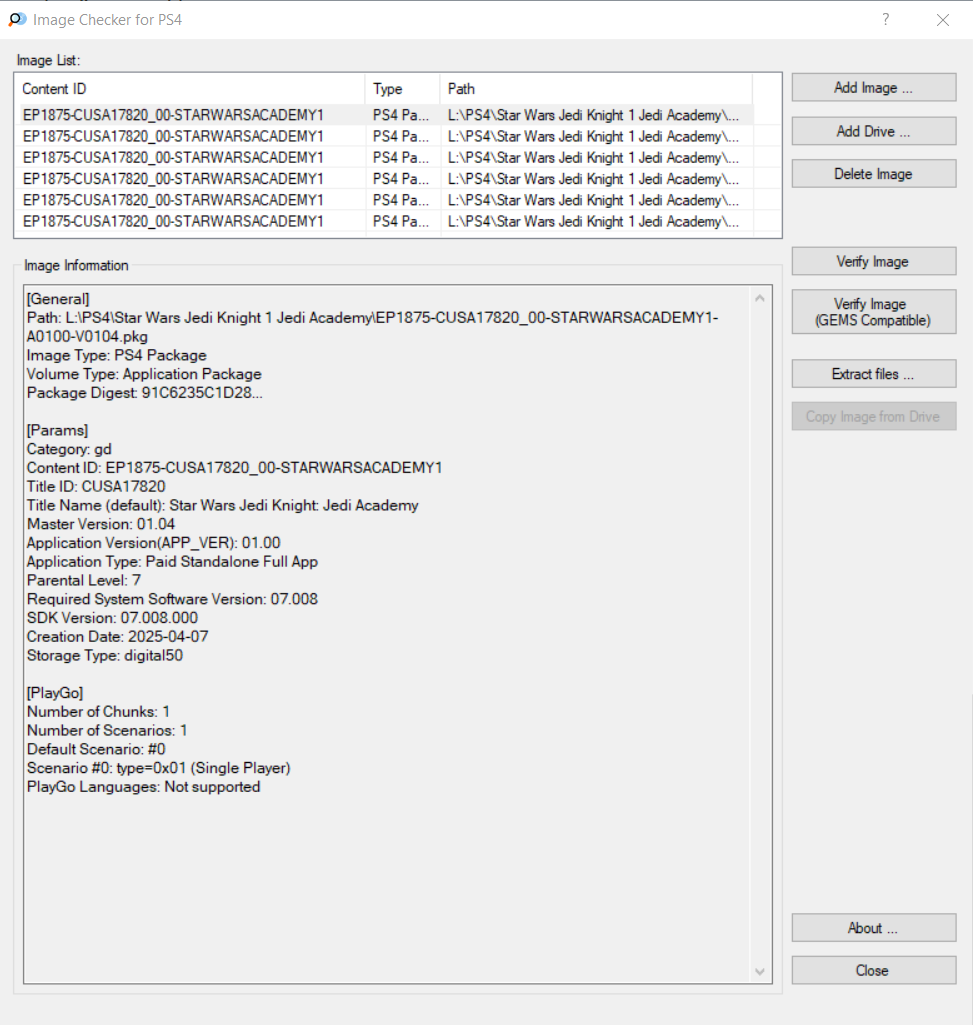The height and width of the screenshot is (1025, 973).
Task: Click the down arrow of the information scrollbar
Action: pyautogui.click(x=760, y=971)
